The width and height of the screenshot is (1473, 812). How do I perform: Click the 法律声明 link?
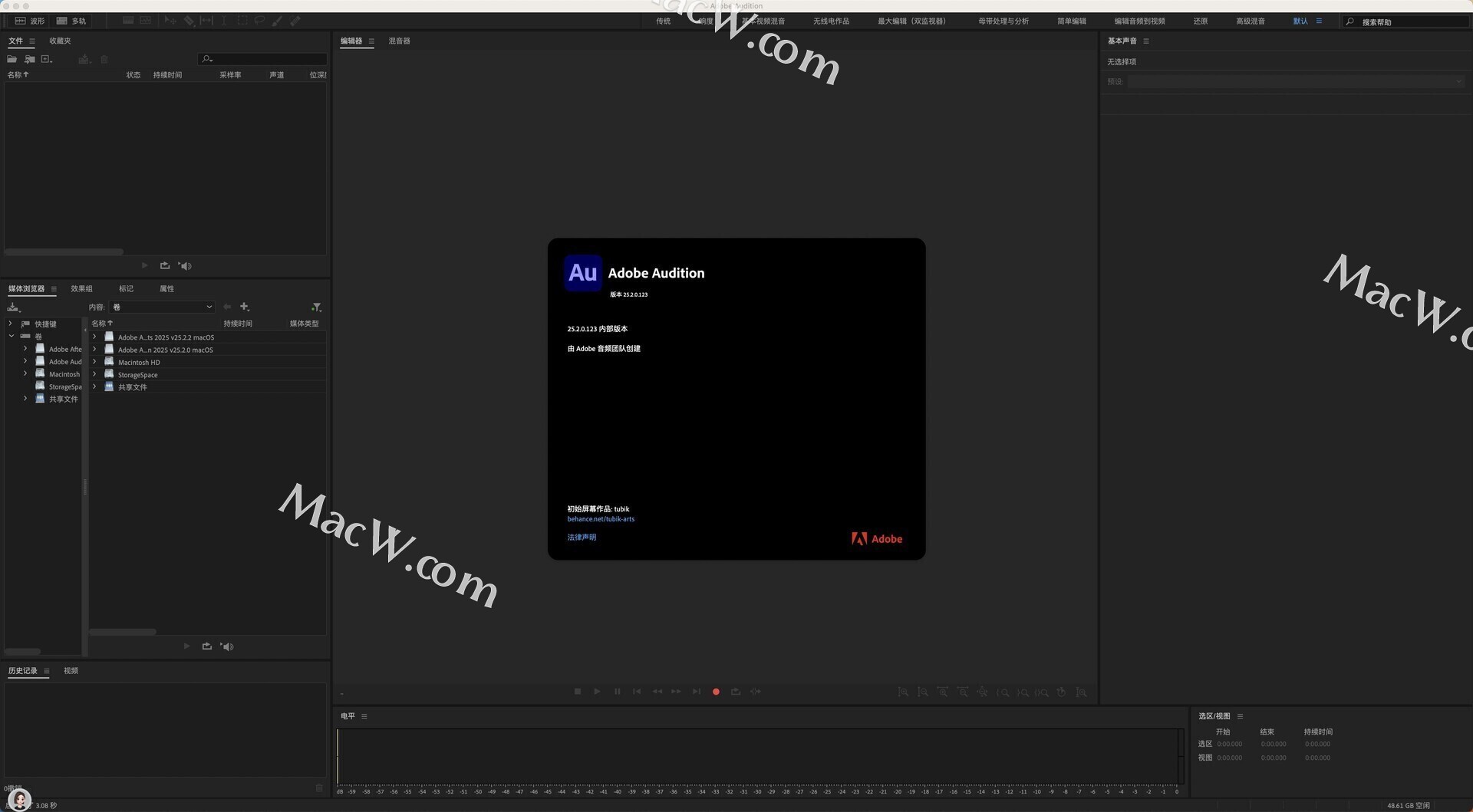582,537
